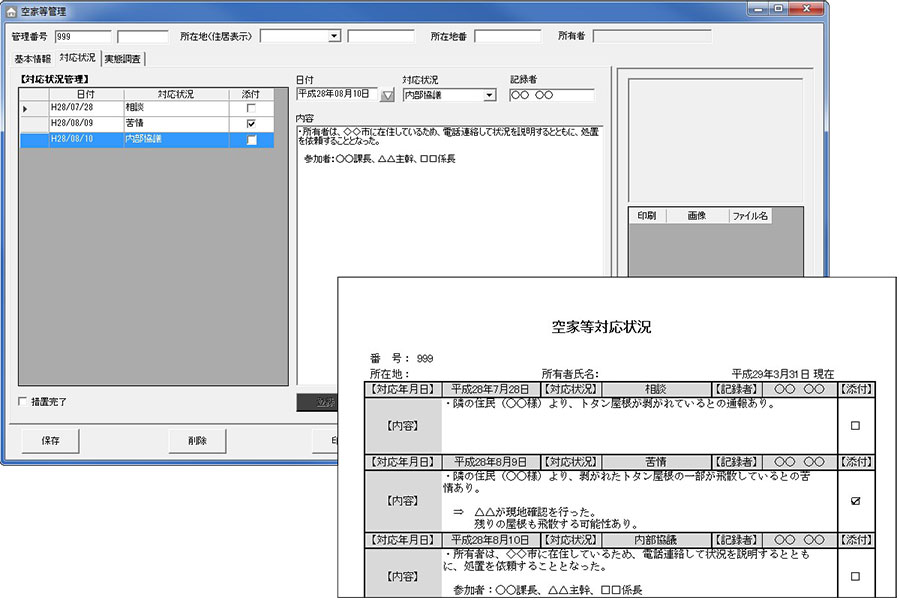The width and height of the screenshot is (900, 600).
Task: Click into the 管理番号 field showing 999
Action: pos(83,37)
